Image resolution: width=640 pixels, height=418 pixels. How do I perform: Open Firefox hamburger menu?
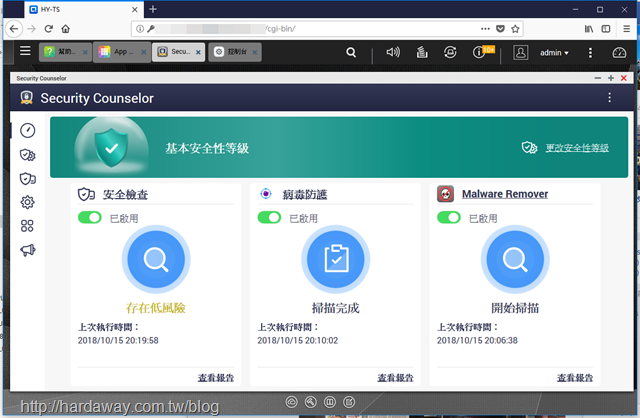(627, 29)
